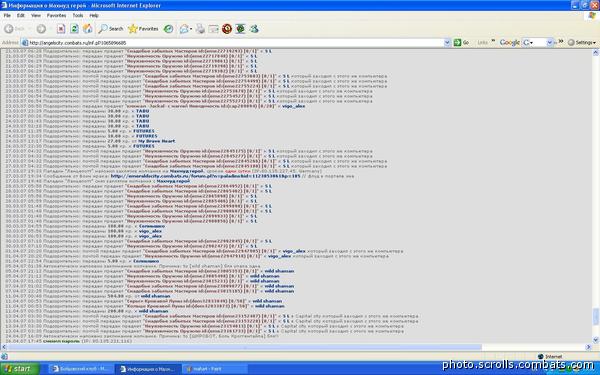Click the Edit page toolbar icon

click(x=214, y=29)
